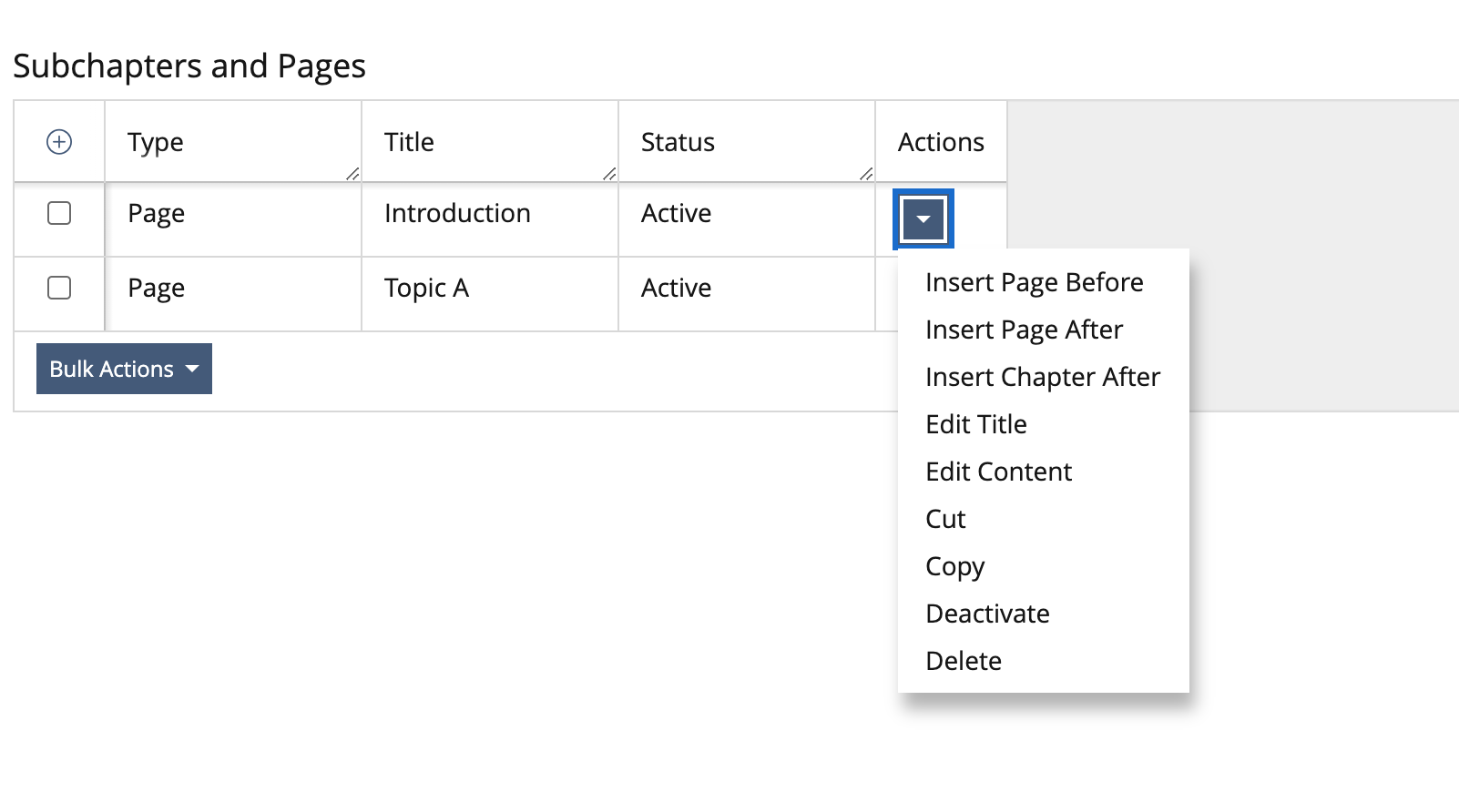Image resolution: width=1459 pixels, height=812 pixels.
Task: Choose Copy from the actions menu
Action: coord(954,566)
